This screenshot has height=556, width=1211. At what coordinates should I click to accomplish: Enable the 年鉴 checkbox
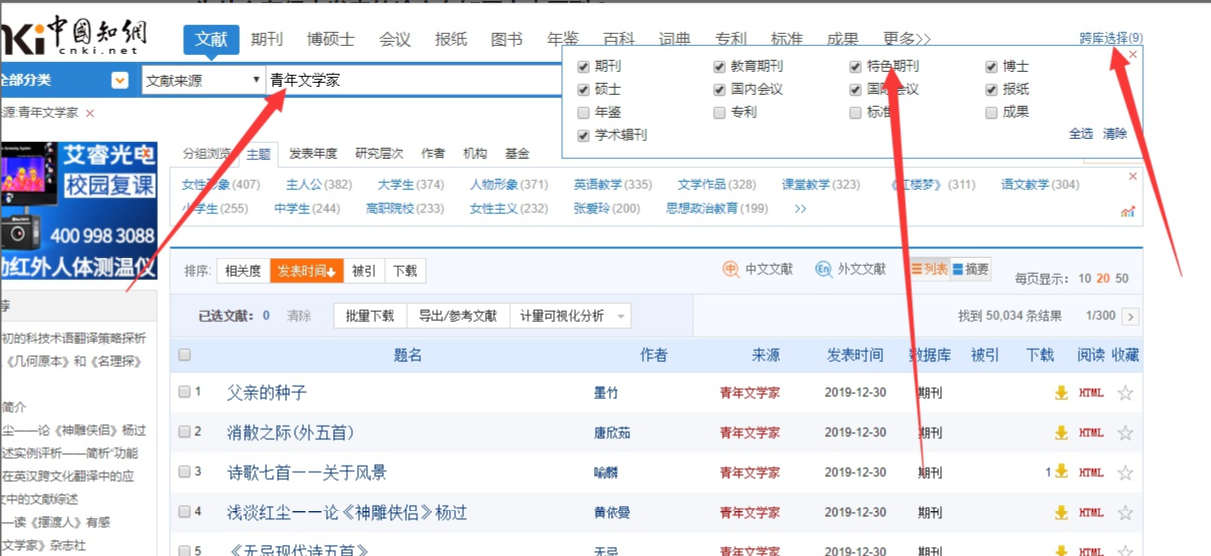(x=583, y=113)
